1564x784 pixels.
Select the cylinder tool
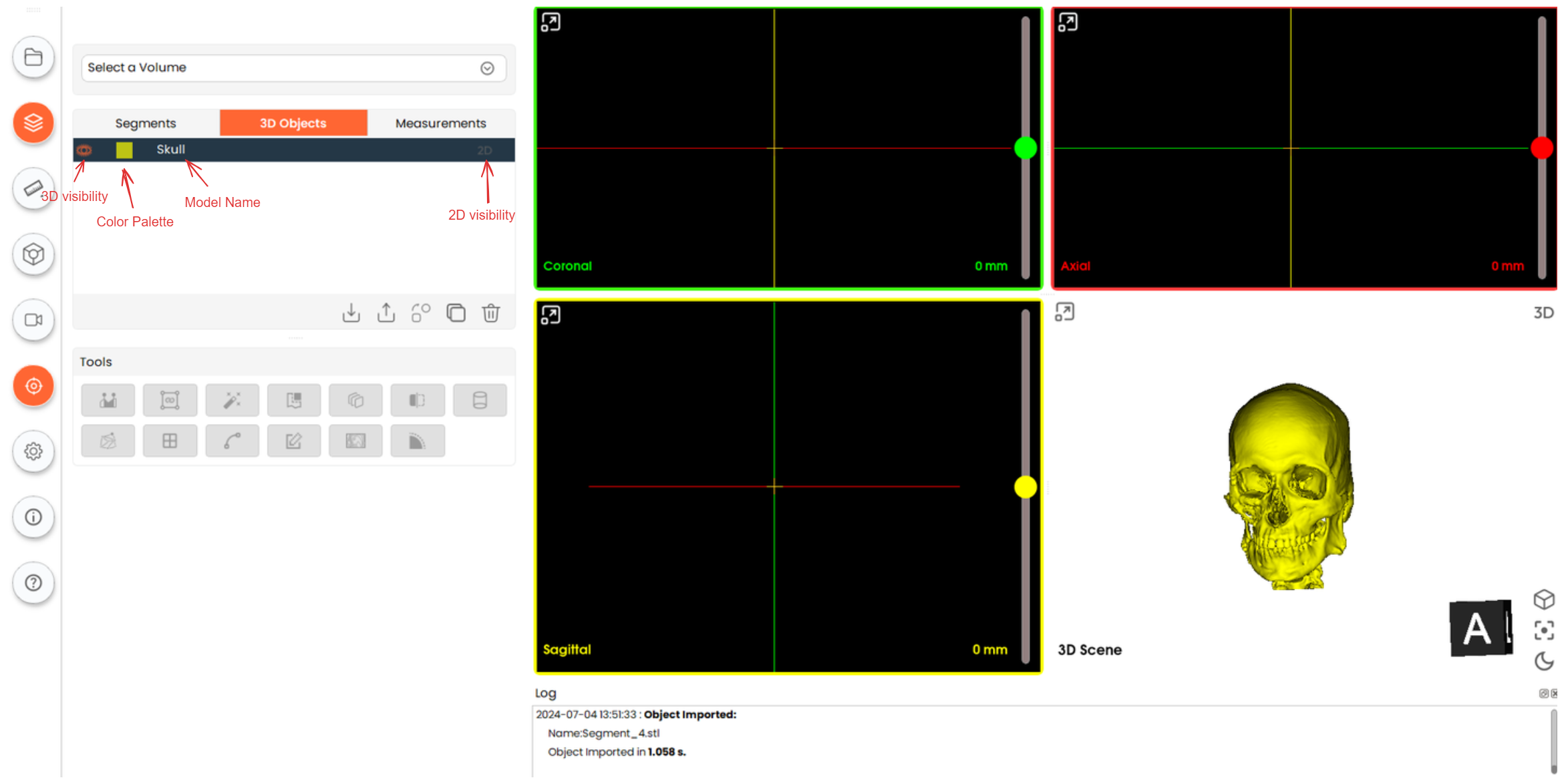(479, 400)
